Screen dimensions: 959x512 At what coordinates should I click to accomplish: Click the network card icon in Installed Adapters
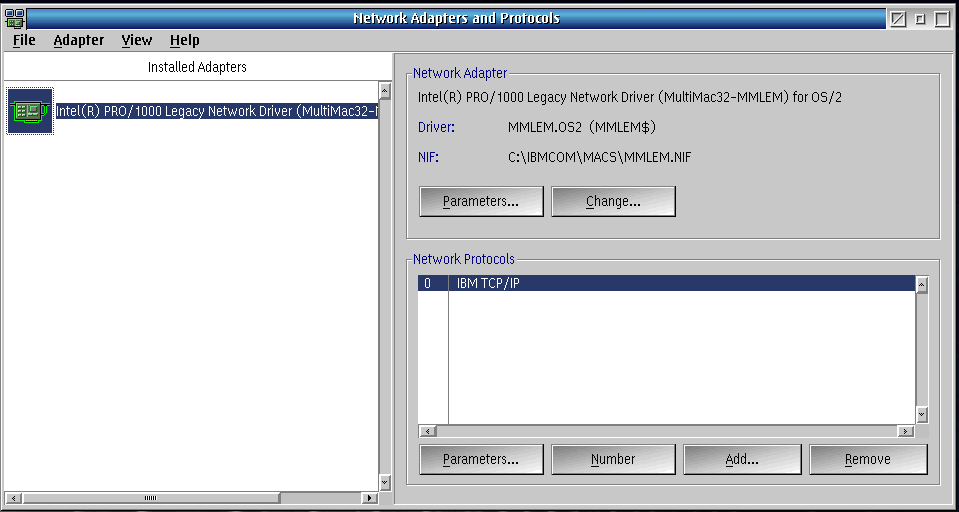(30, 111)
